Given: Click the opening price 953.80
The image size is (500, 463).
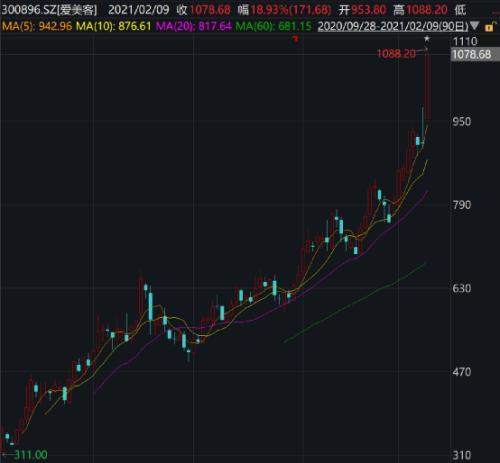Looking at the screenshot, I should coord(368,10).
